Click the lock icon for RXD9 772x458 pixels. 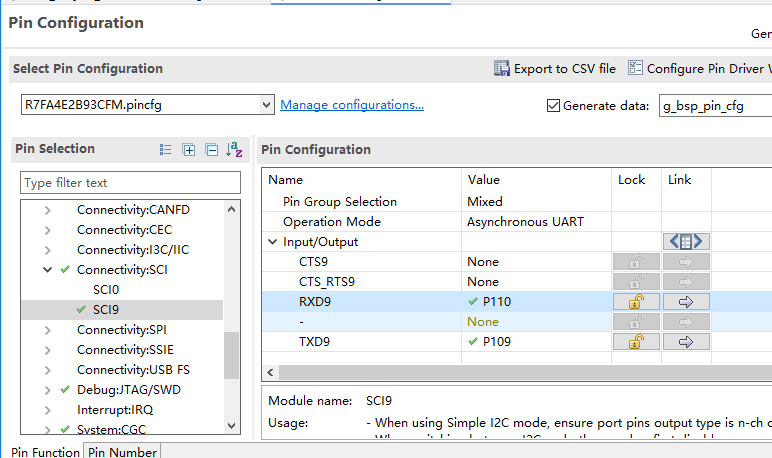click(635, 301)
